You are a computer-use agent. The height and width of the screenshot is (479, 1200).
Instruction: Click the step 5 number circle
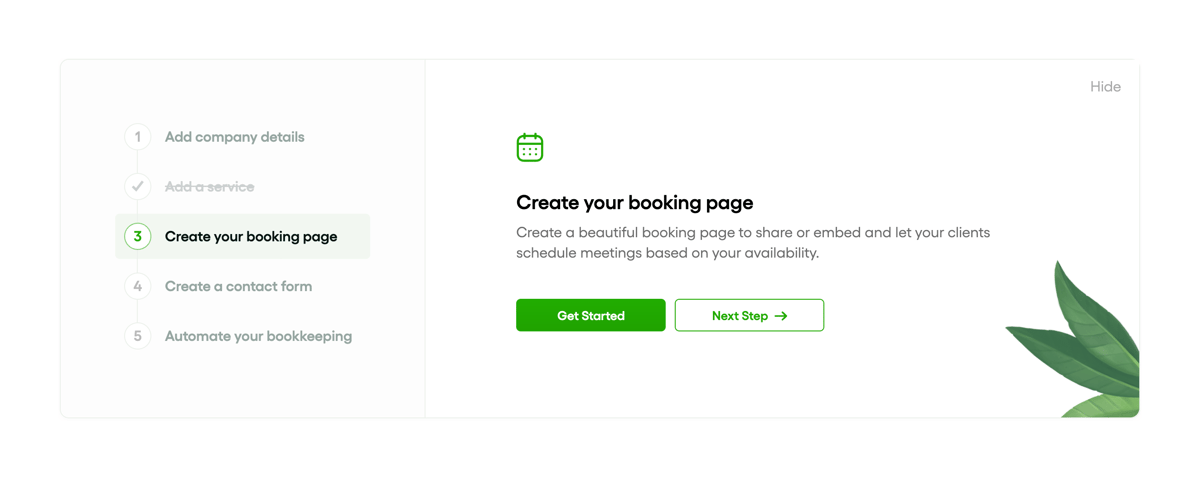click(138, 336)
